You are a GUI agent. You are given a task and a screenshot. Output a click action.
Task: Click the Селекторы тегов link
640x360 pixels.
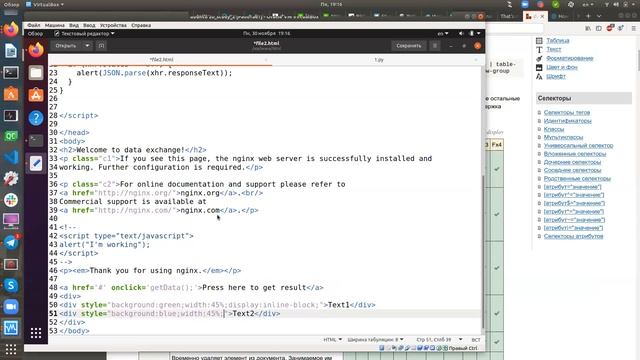pos(567,112)
